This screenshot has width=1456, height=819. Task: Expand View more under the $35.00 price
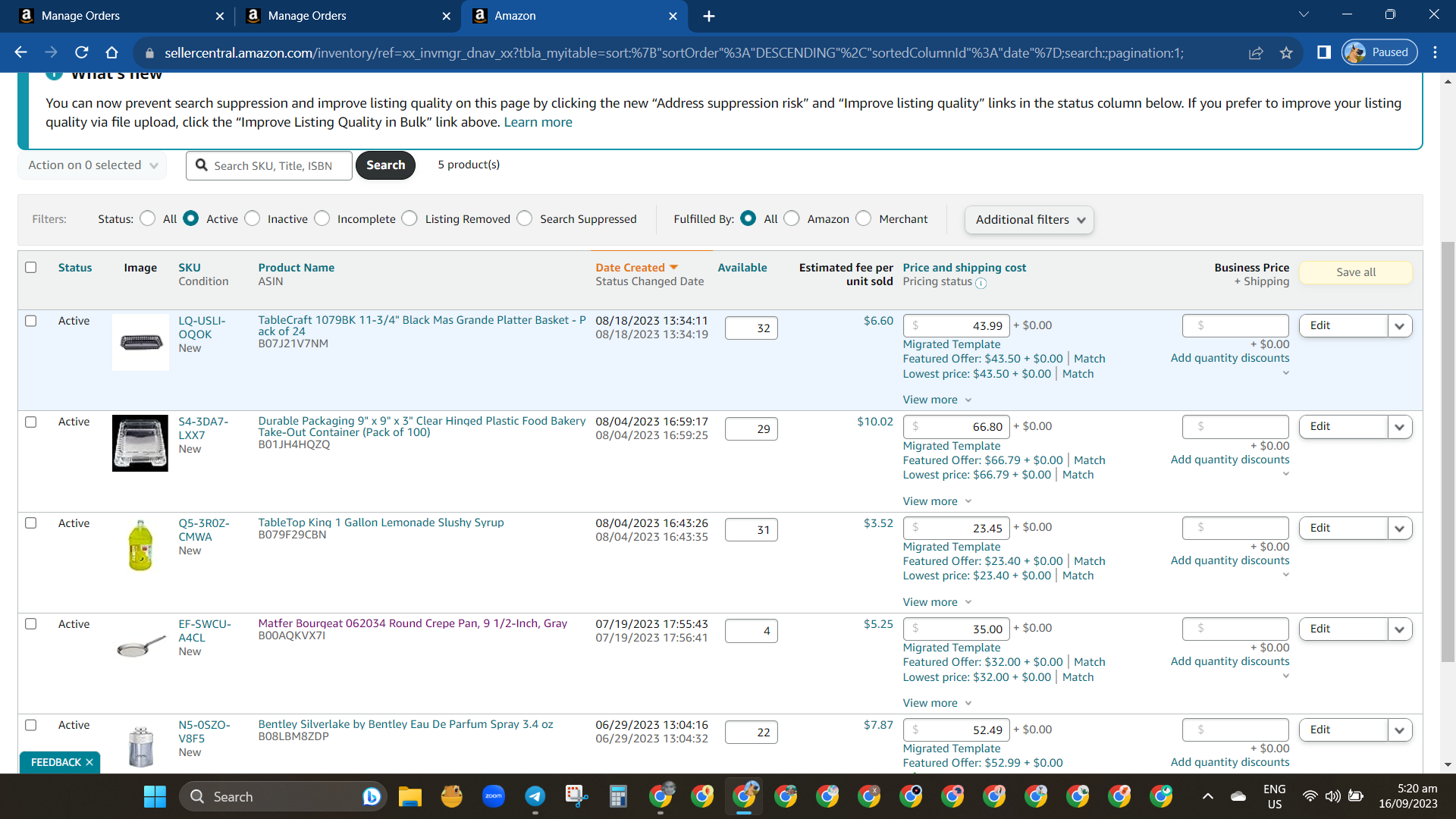[937, 703]
